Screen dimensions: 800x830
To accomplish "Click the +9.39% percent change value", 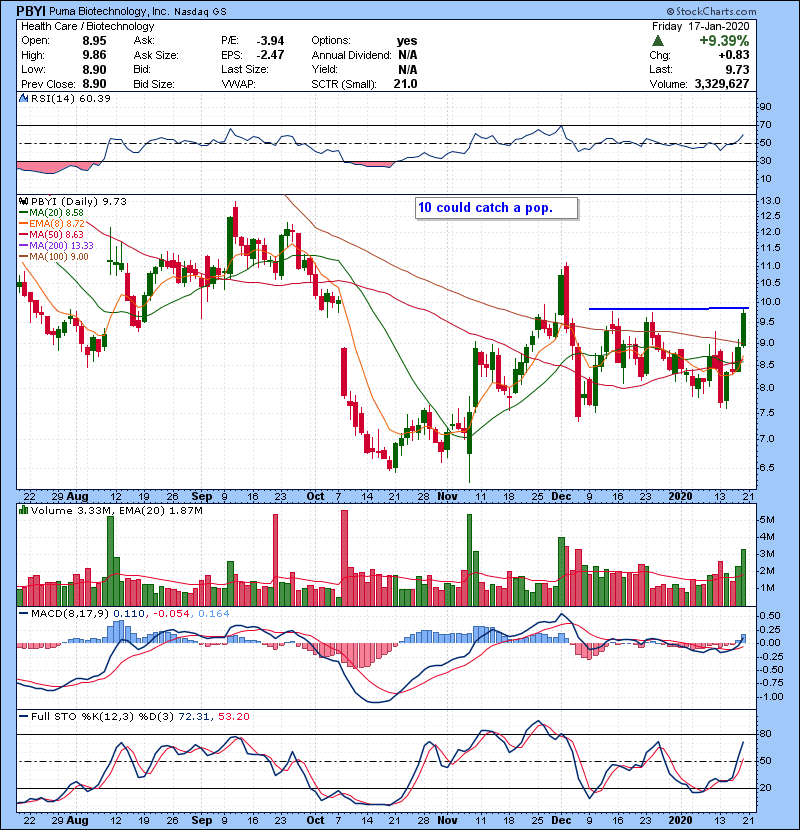I will [x=724, y=41].
